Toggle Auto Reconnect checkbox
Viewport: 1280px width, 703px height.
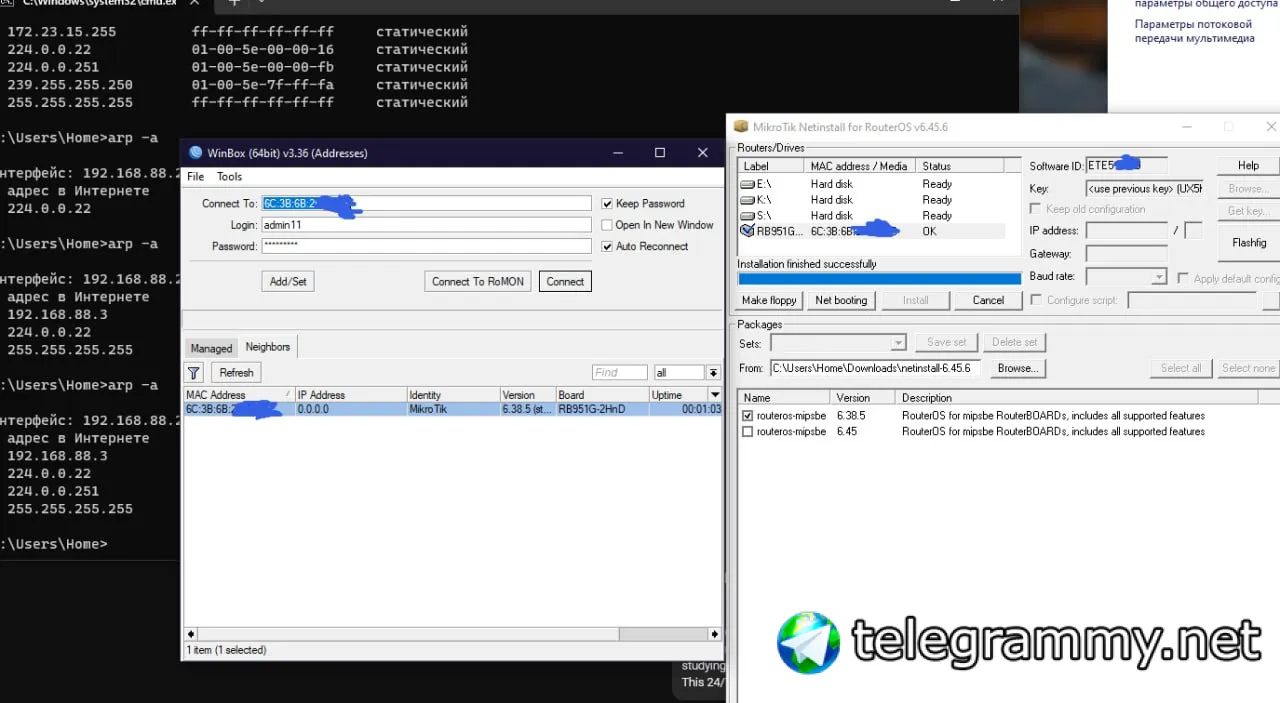607,246
